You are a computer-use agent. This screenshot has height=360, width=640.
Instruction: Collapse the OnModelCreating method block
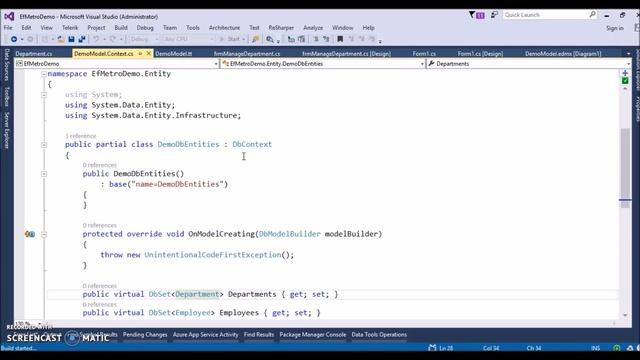(x=44, y=234)
